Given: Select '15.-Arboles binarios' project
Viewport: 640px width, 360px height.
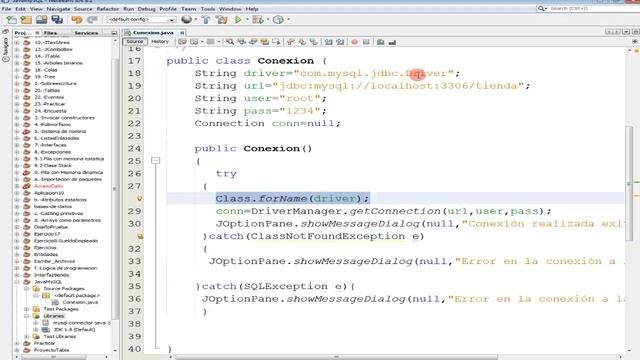Looking at the screenshot, I should coord(58,63).
